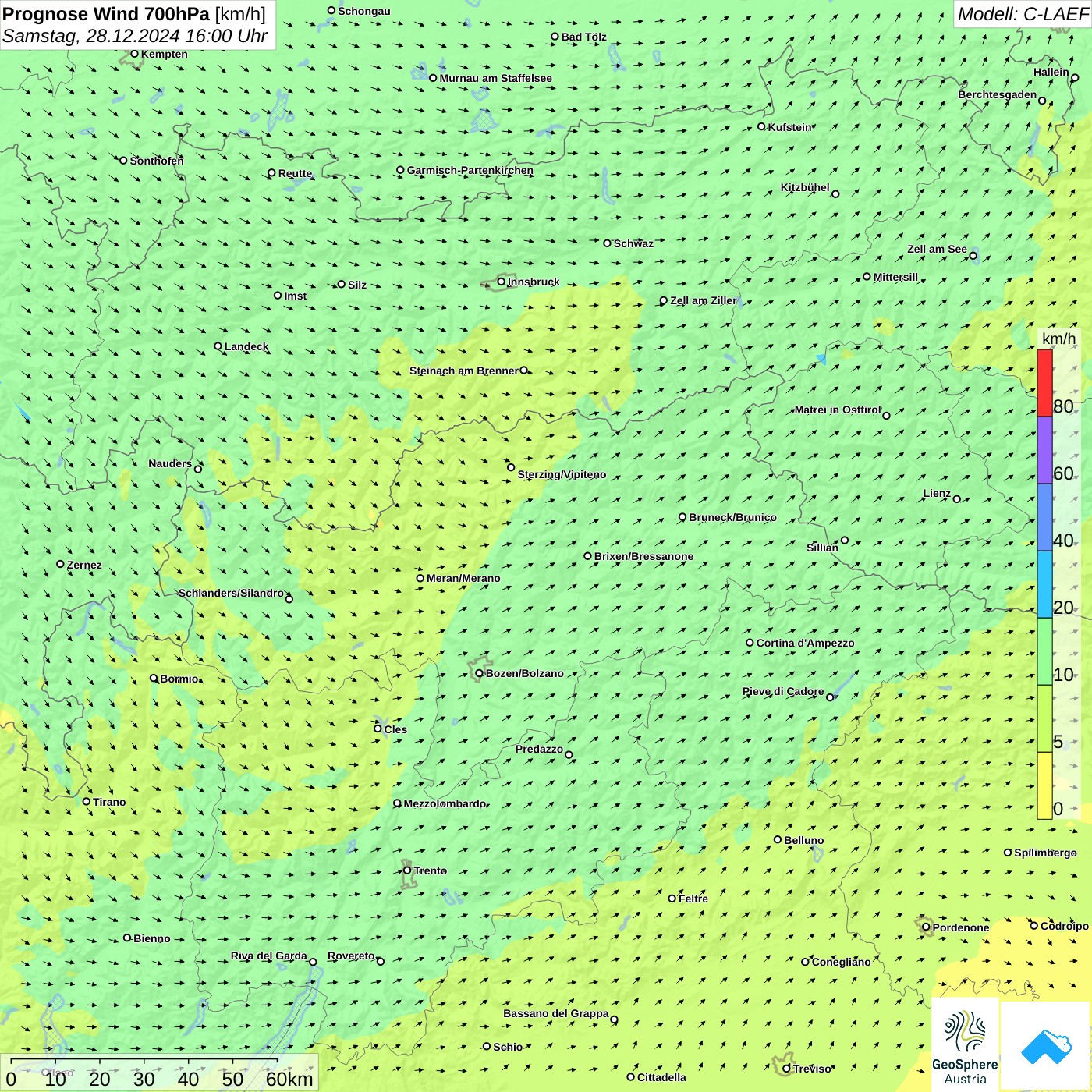Click the Cortina d'Ampezzo location dot
Screen dimensions: 1092x1092
[x=750, y=643]
